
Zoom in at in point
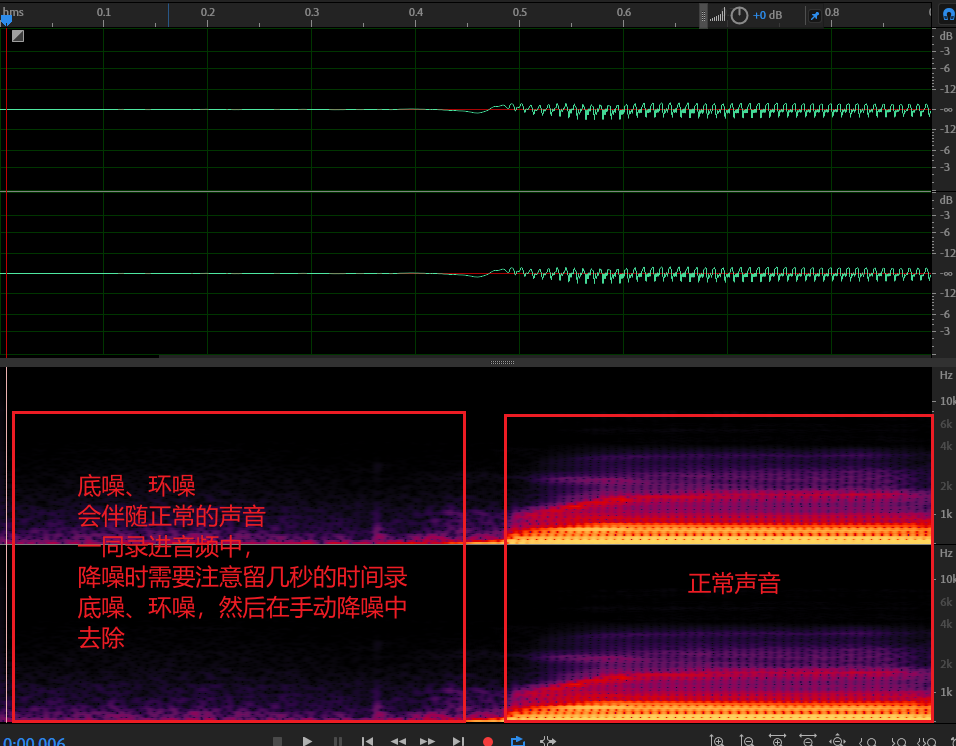click(868, 741)
